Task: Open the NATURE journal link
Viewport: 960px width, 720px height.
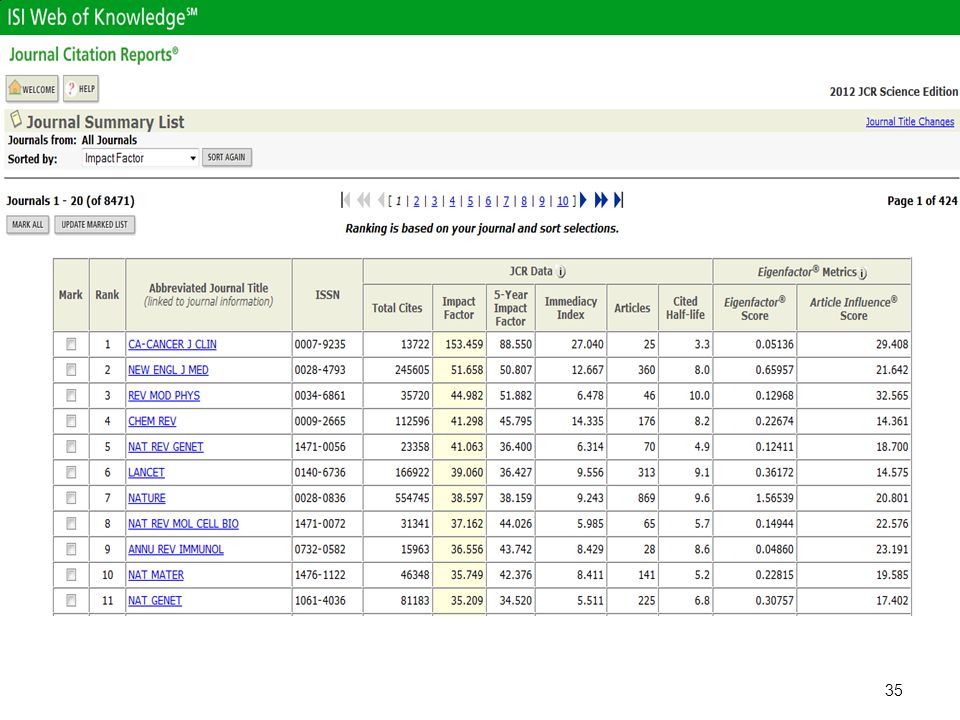Action: 147,499
